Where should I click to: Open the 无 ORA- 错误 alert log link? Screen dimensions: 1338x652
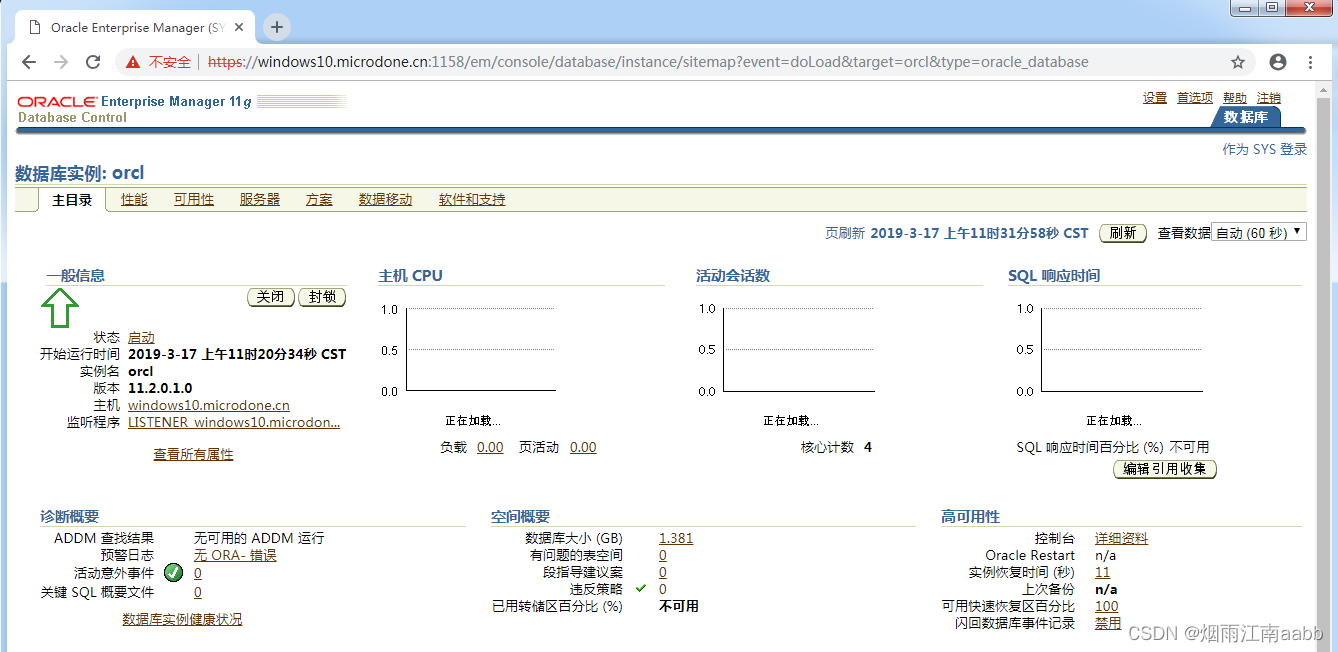tap(235, 555)
